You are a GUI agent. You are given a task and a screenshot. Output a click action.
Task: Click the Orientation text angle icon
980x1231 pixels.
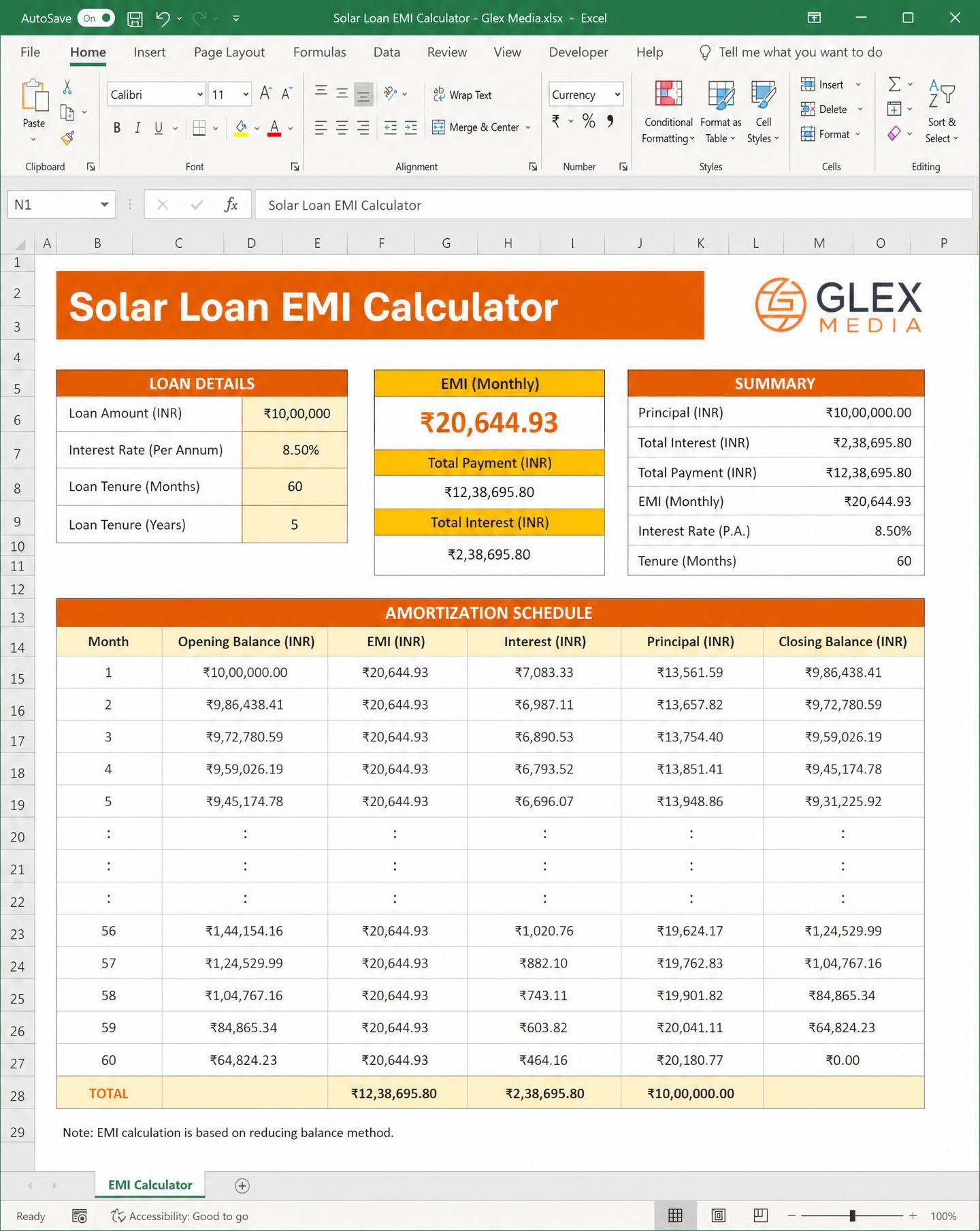click(x=390, y=93)
